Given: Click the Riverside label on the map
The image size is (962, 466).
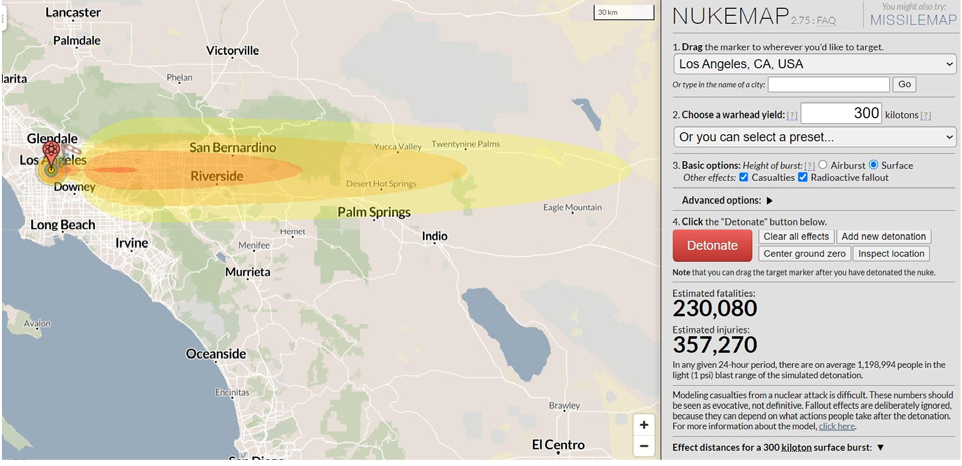Looking at the screenshot, I should (x=217, y=177).
